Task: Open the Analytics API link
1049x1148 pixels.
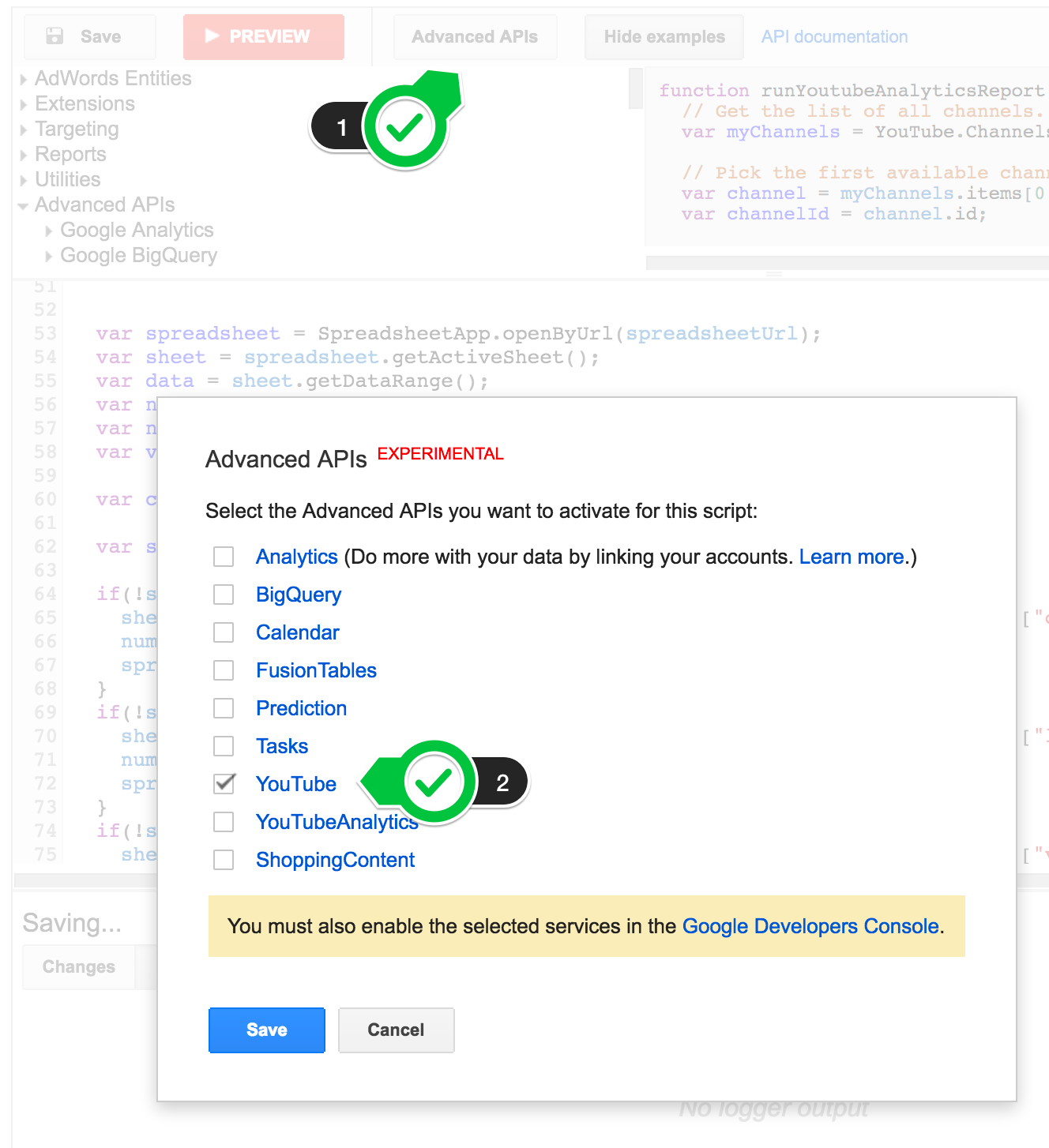Action: [297, 557]
